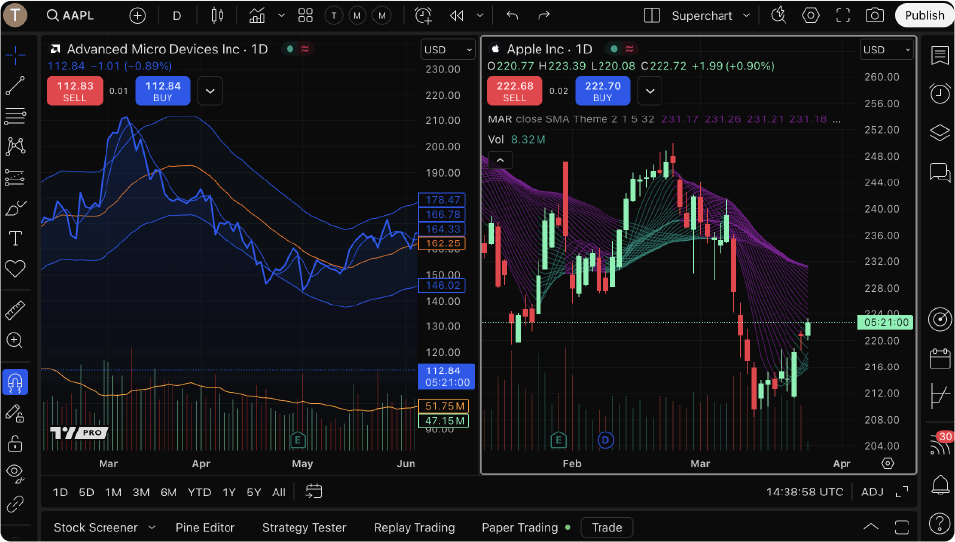Pick the ruler measure tool

pyautogui.click(x=15, y=310)
